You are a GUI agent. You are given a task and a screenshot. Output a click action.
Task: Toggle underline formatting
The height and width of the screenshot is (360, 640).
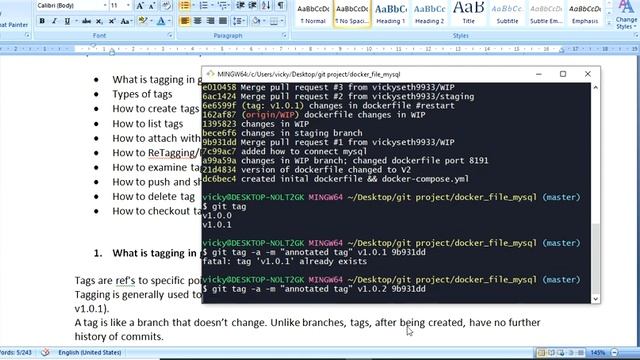(67, 21)
